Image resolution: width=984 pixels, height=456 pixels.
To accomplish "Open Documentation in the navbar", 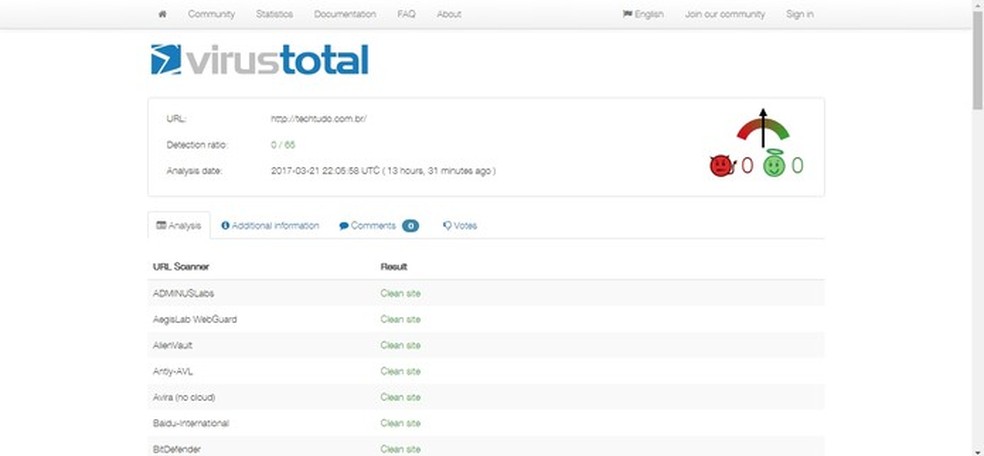I will tap(345, 14).
